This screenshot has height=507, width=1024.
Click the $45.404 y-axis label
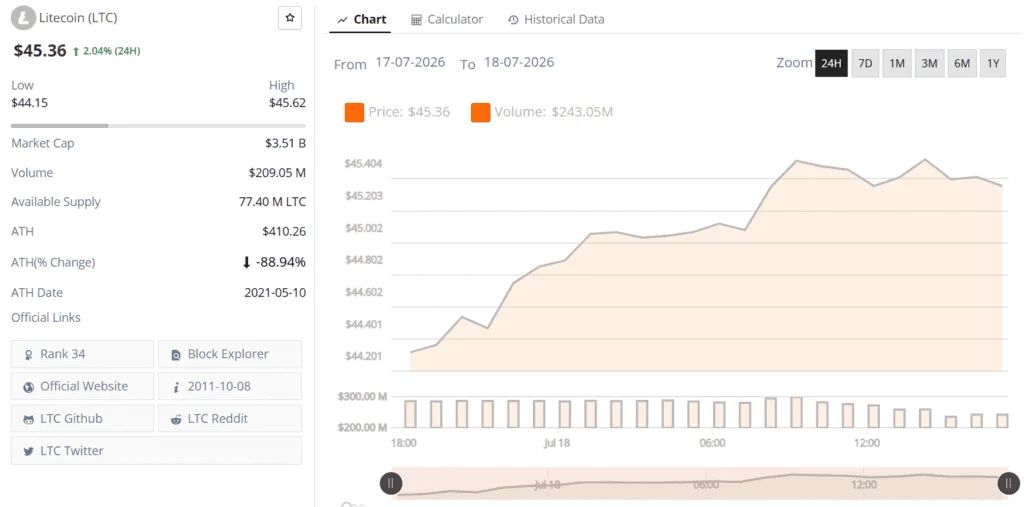364,163
